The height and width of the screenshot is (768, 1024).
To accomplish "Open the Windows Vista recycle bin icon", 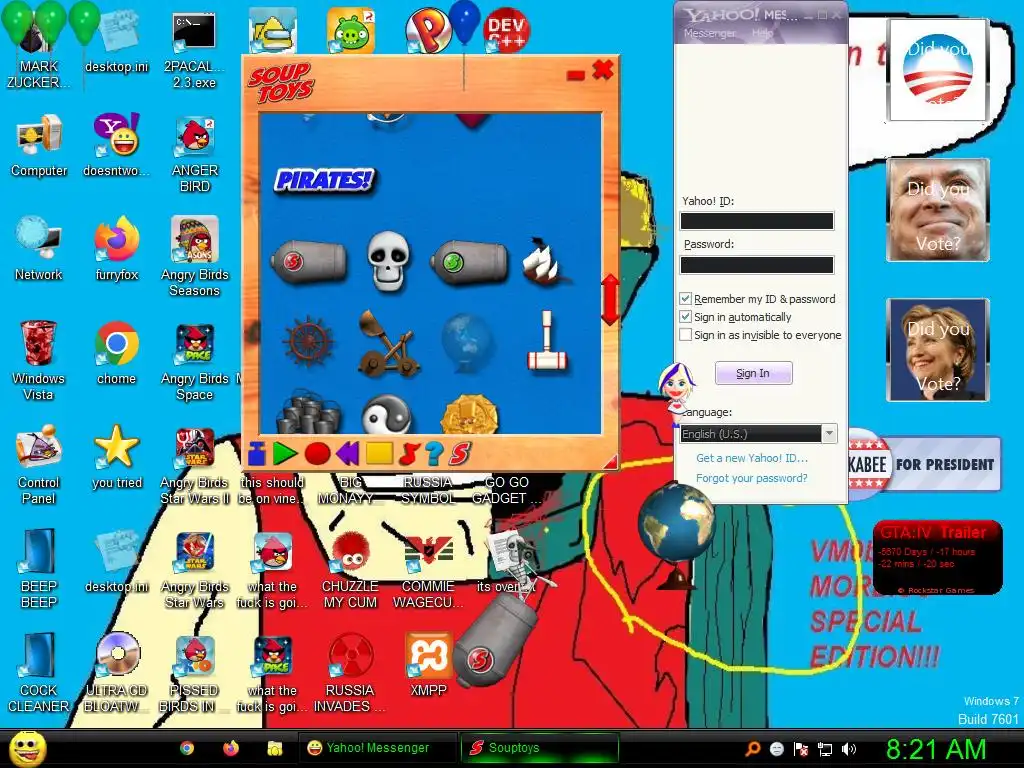I will click(39, 360).
